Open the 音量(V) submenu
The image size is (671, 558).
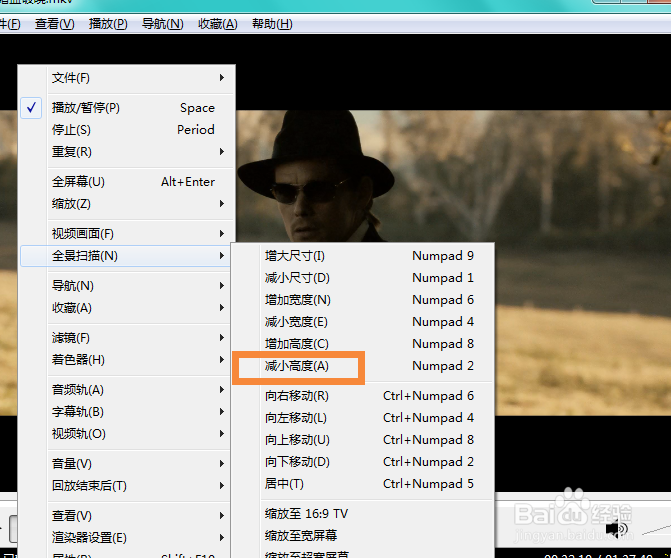point(125,464)
